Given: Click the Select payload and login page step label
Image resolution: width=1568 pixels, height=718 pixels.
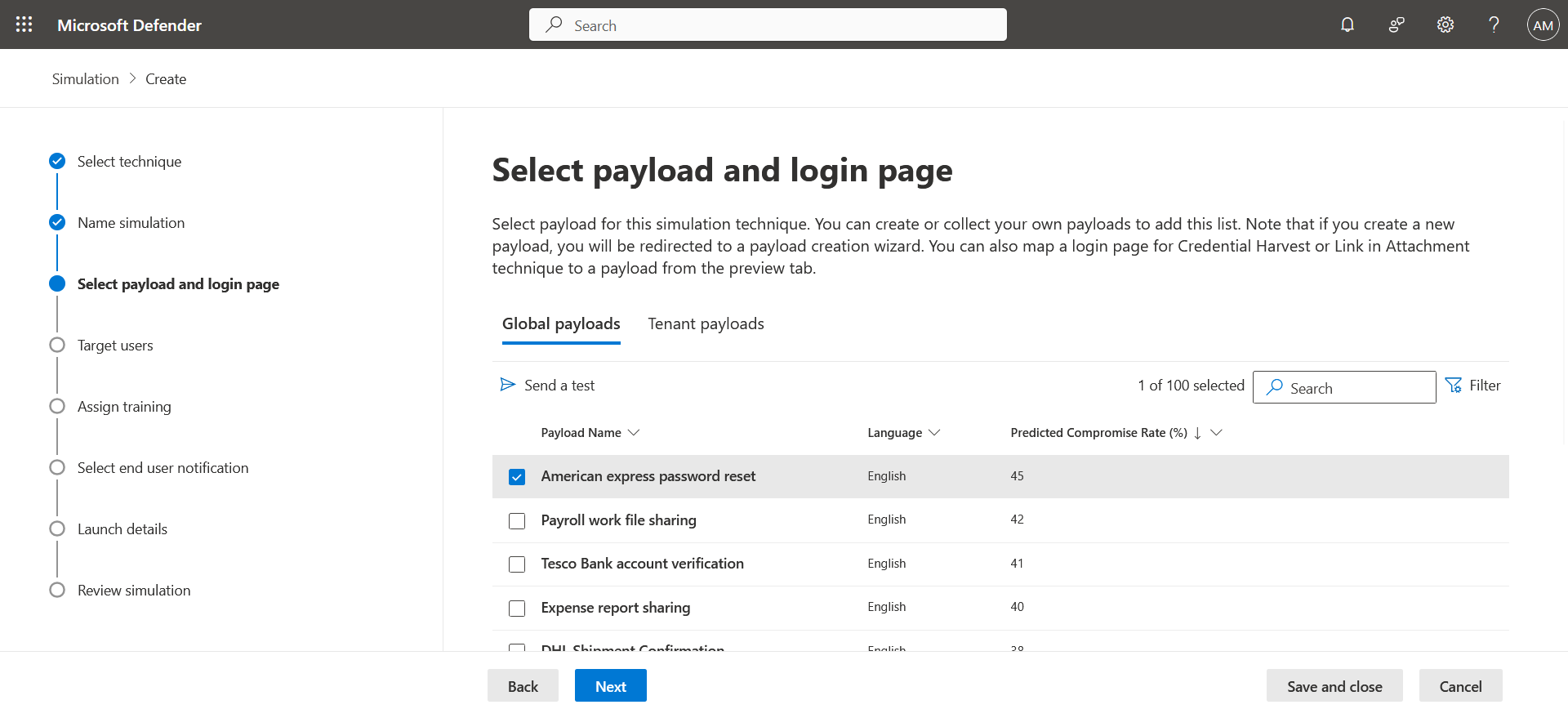Looking at the screenshot, I should 178,284.
